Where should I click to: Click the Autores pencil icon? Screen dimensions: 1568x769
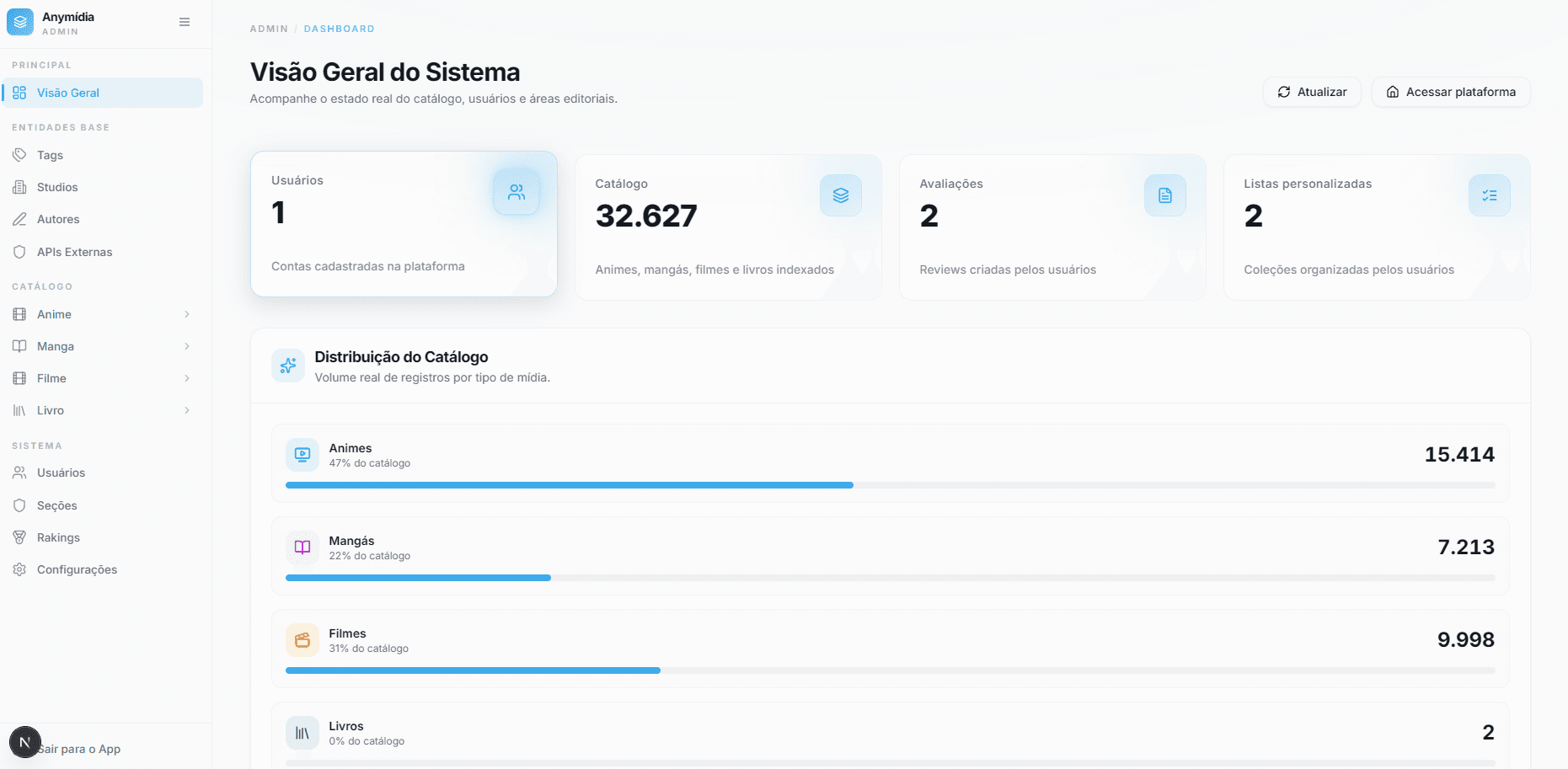tap(19, 219)
